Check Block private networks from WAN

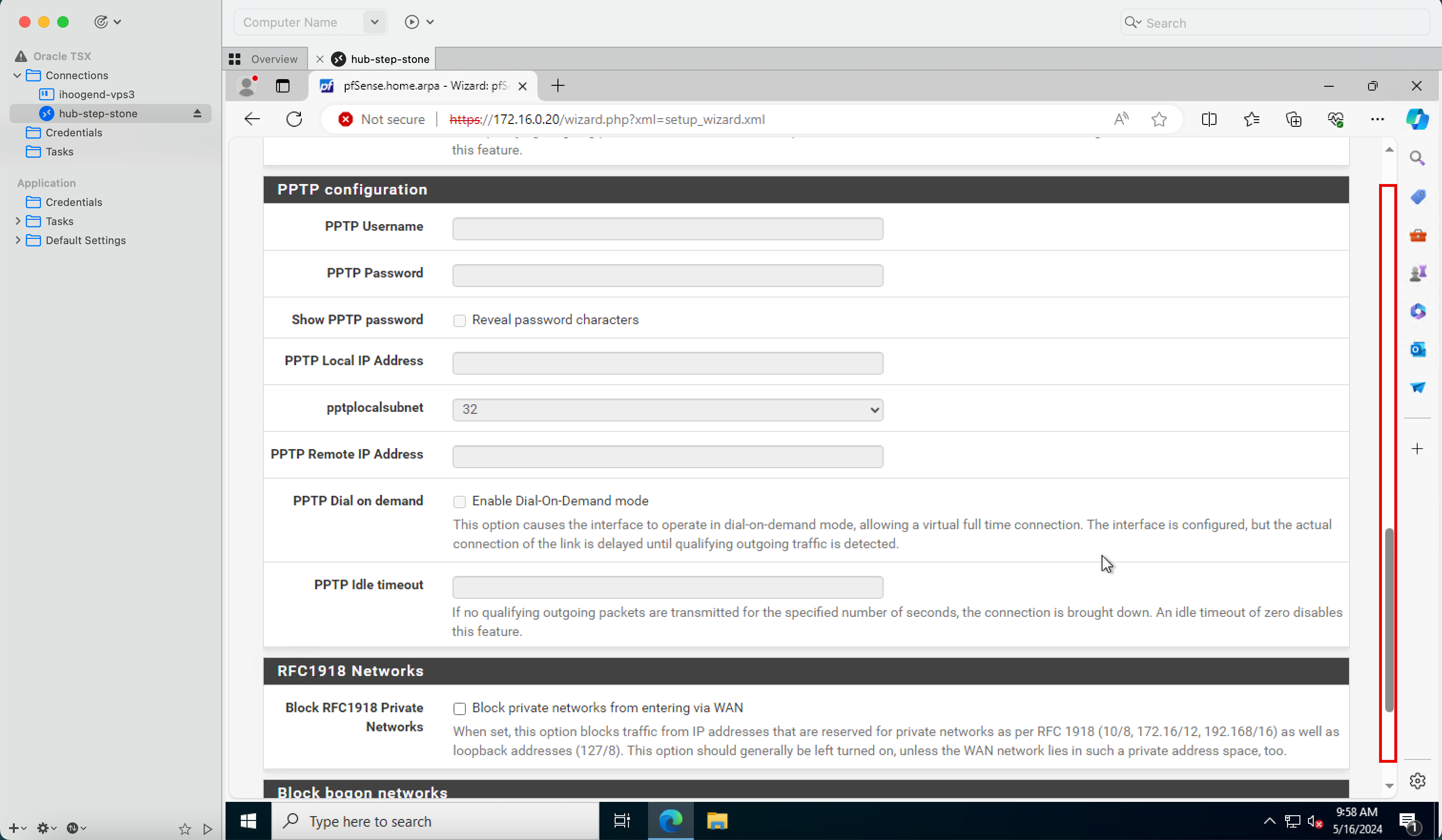[460, 709]
